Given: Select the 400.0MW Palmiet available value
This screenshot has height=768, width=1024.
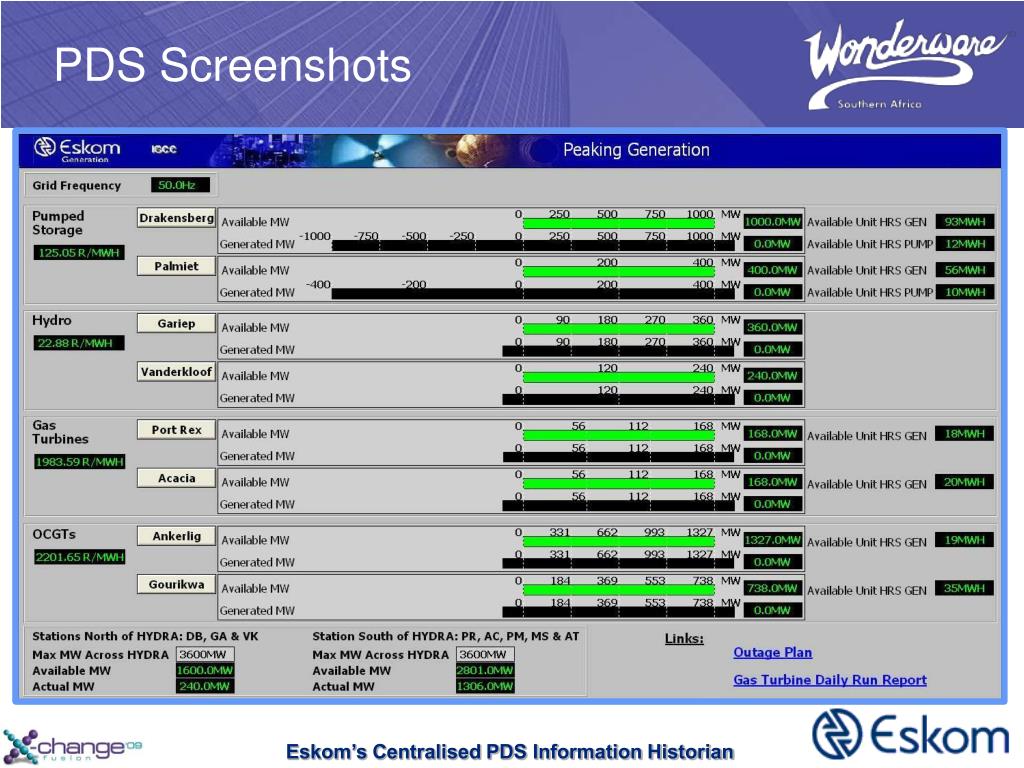Looking at the screenshot, I should coord(773,270).
